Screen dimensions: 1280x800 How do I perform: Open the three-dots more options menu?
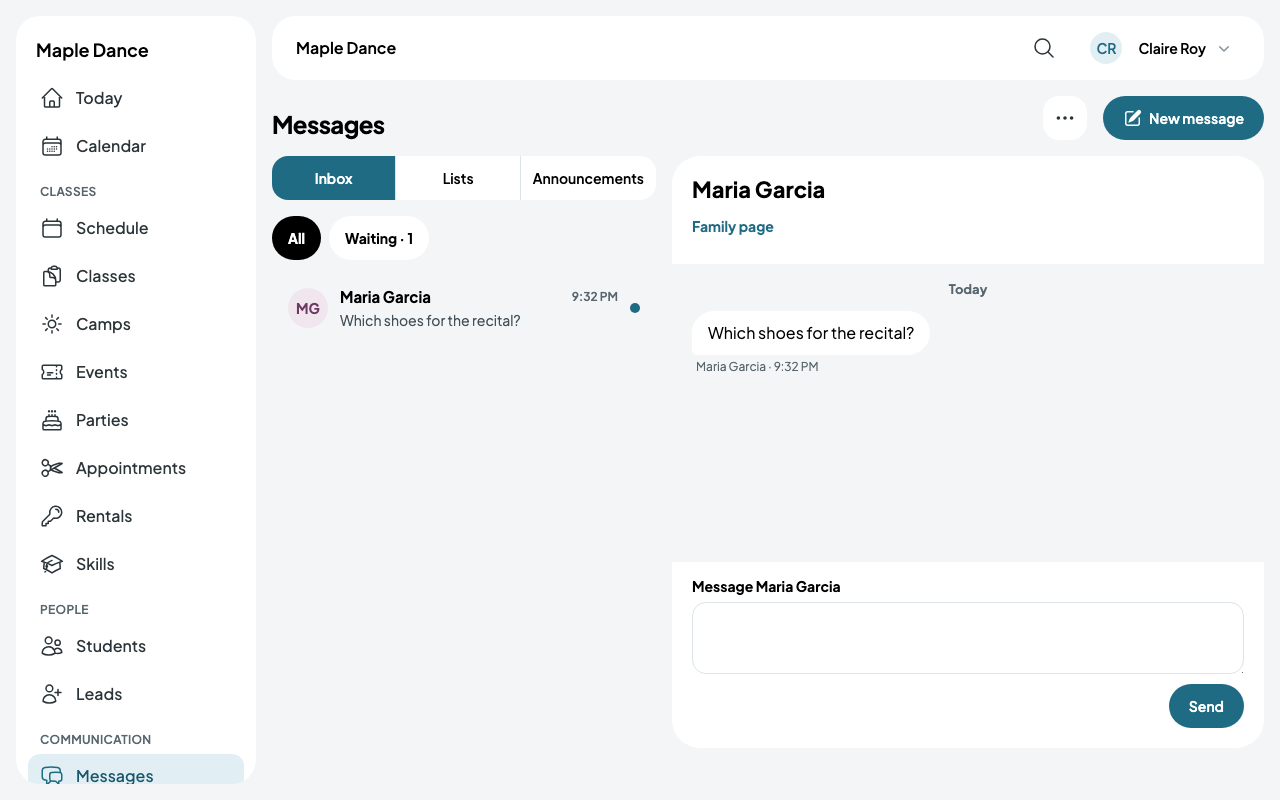pyautogui.click(x=1065, y=118)
